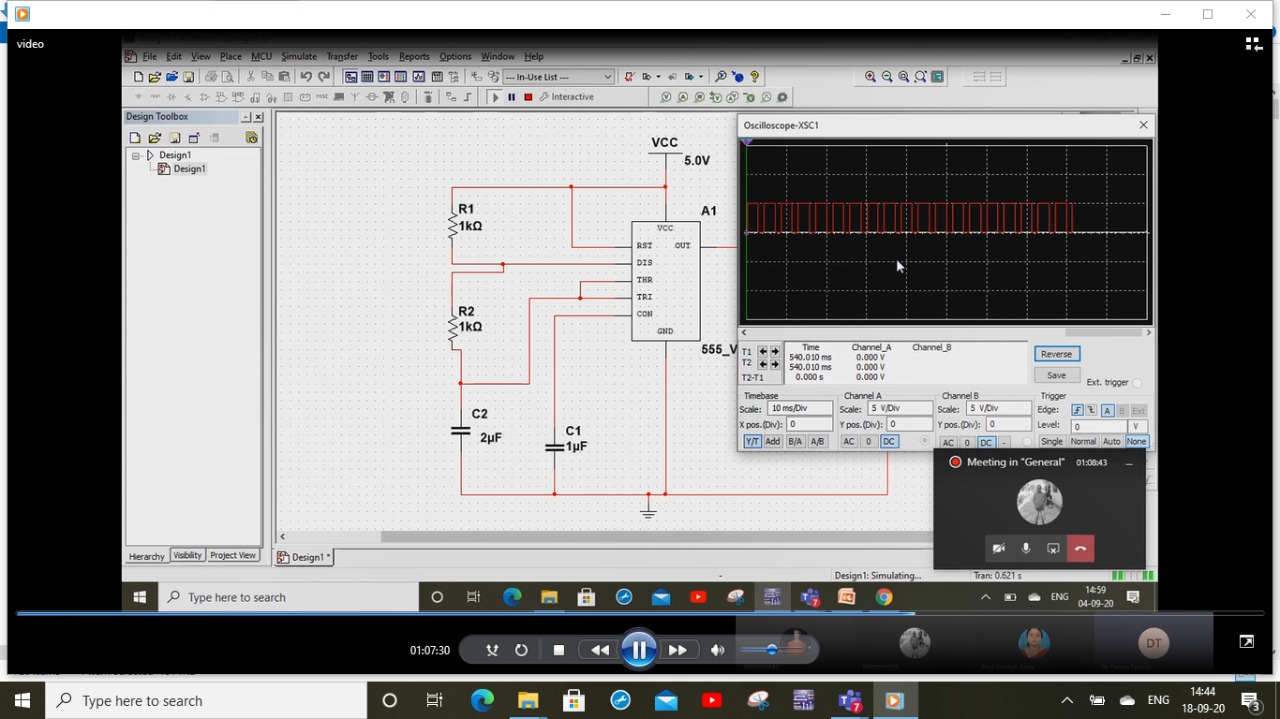The height and width of the screenshot is (719, 1280).
Task: Stop video playback in the media player
Action: click(559, 650)
